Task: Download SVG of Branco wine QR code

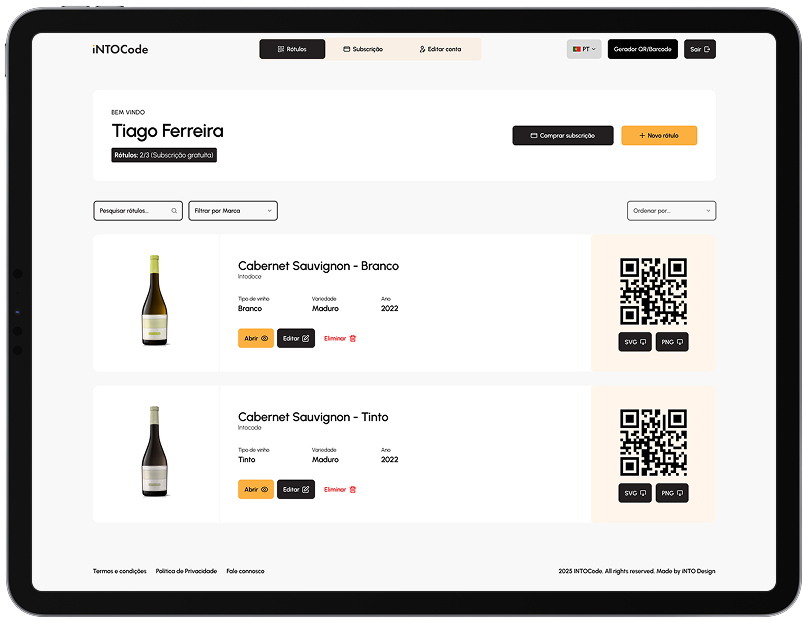Action: (x=635, y=342)
